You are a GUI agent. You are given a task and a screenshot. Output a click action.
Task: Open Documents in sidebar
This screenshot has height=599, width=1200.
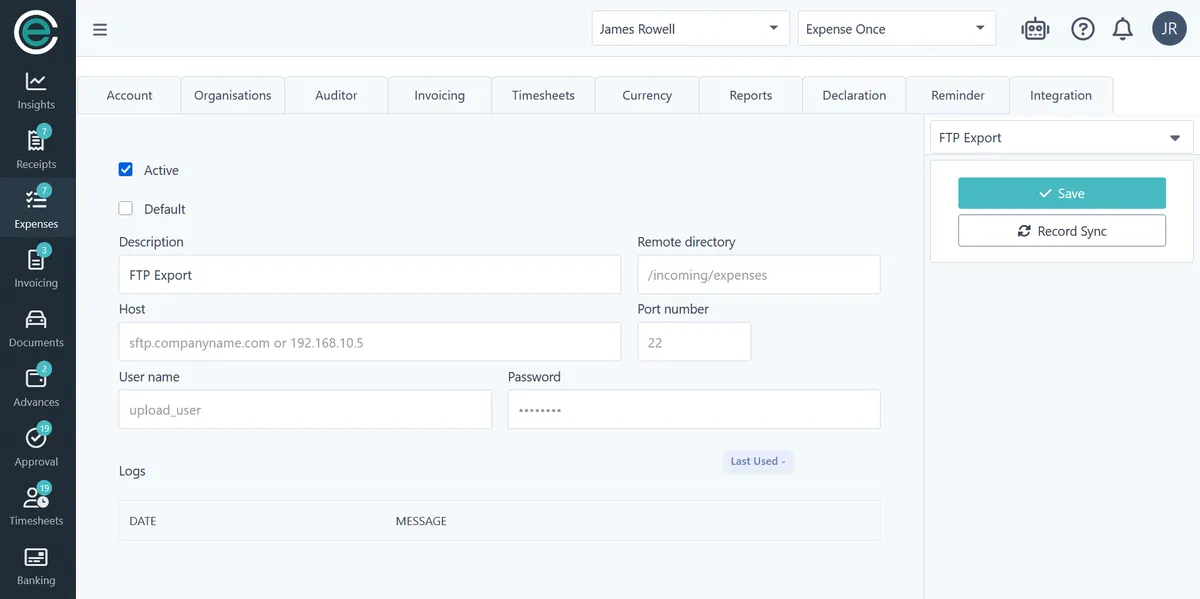[x=36, y=329]
